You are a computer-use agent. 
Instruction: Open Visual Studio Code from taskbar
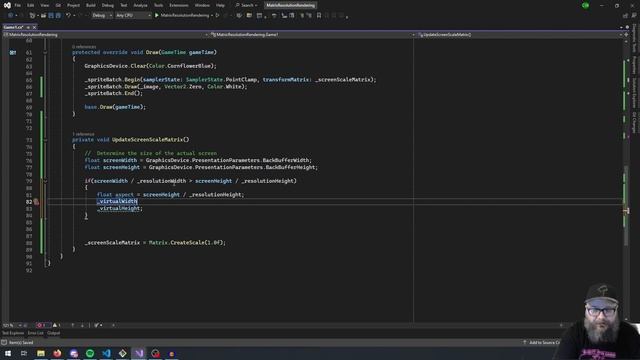coord(106,353)
